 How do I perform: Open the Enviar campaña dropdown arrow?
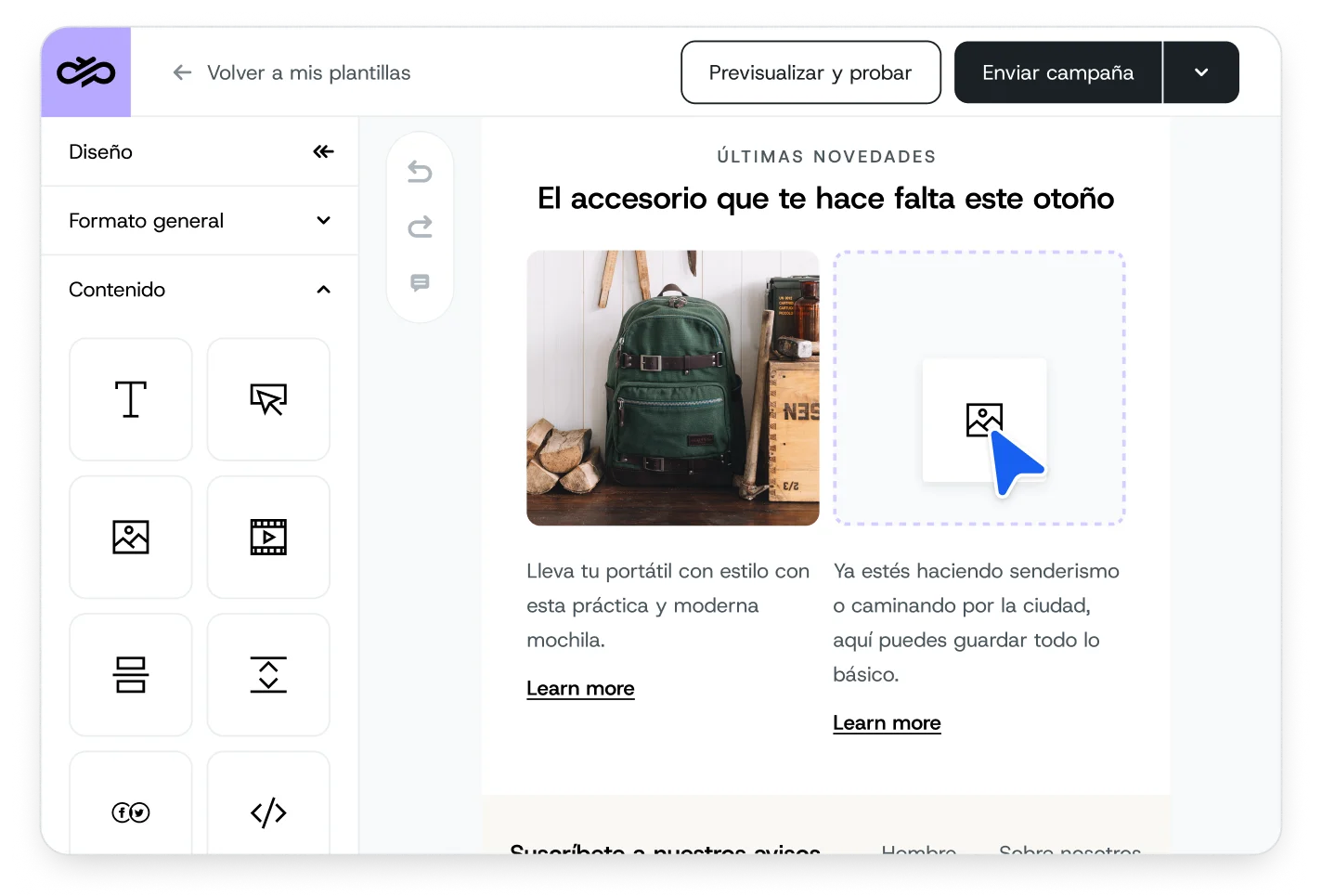tap(1201, 72)
